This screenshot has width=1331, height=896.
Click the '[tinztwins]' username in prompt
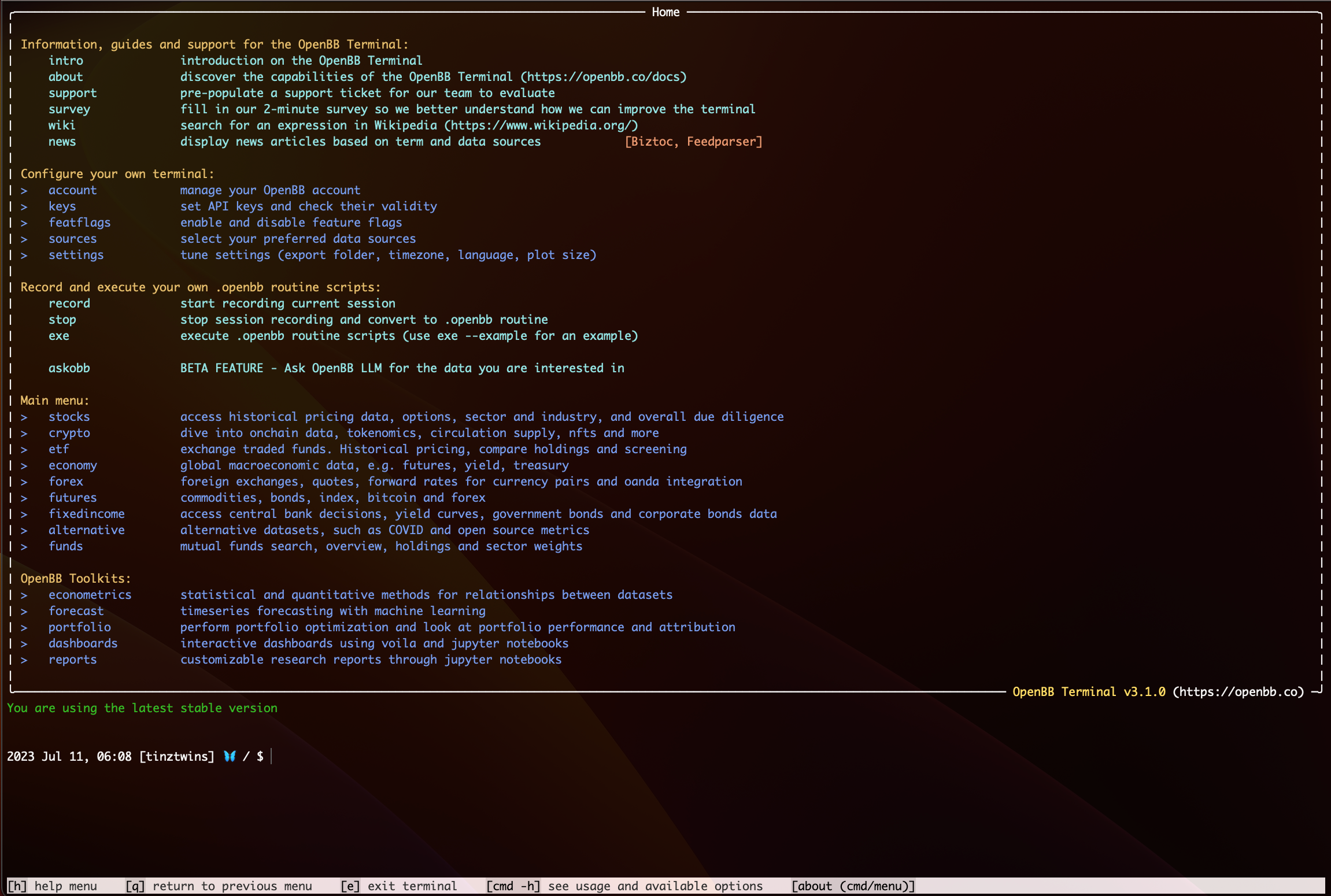pyautogui.click(x=177, y=757)
